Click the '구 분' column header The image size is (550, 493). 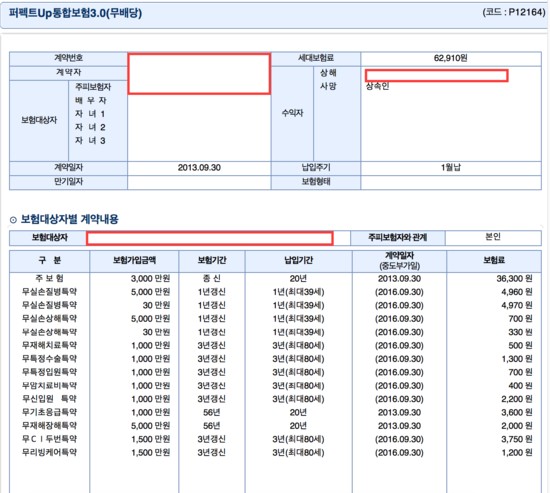click(49, 260)
